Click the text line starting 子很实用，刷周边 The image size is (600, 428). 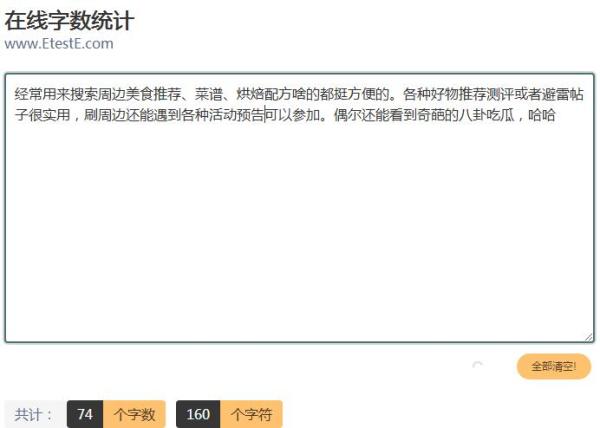(x=285, y=115)
